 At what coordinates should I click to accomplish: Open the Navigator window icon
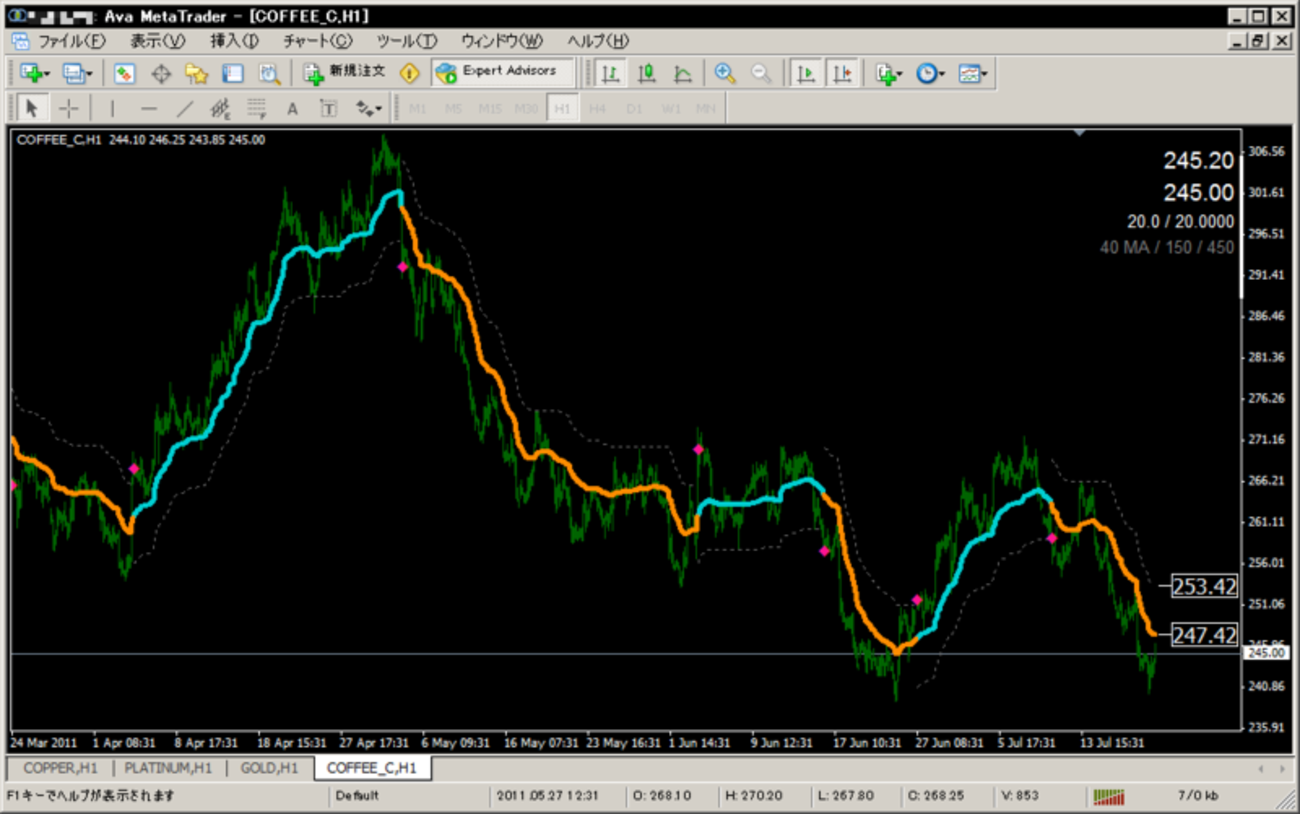[196, 73]
